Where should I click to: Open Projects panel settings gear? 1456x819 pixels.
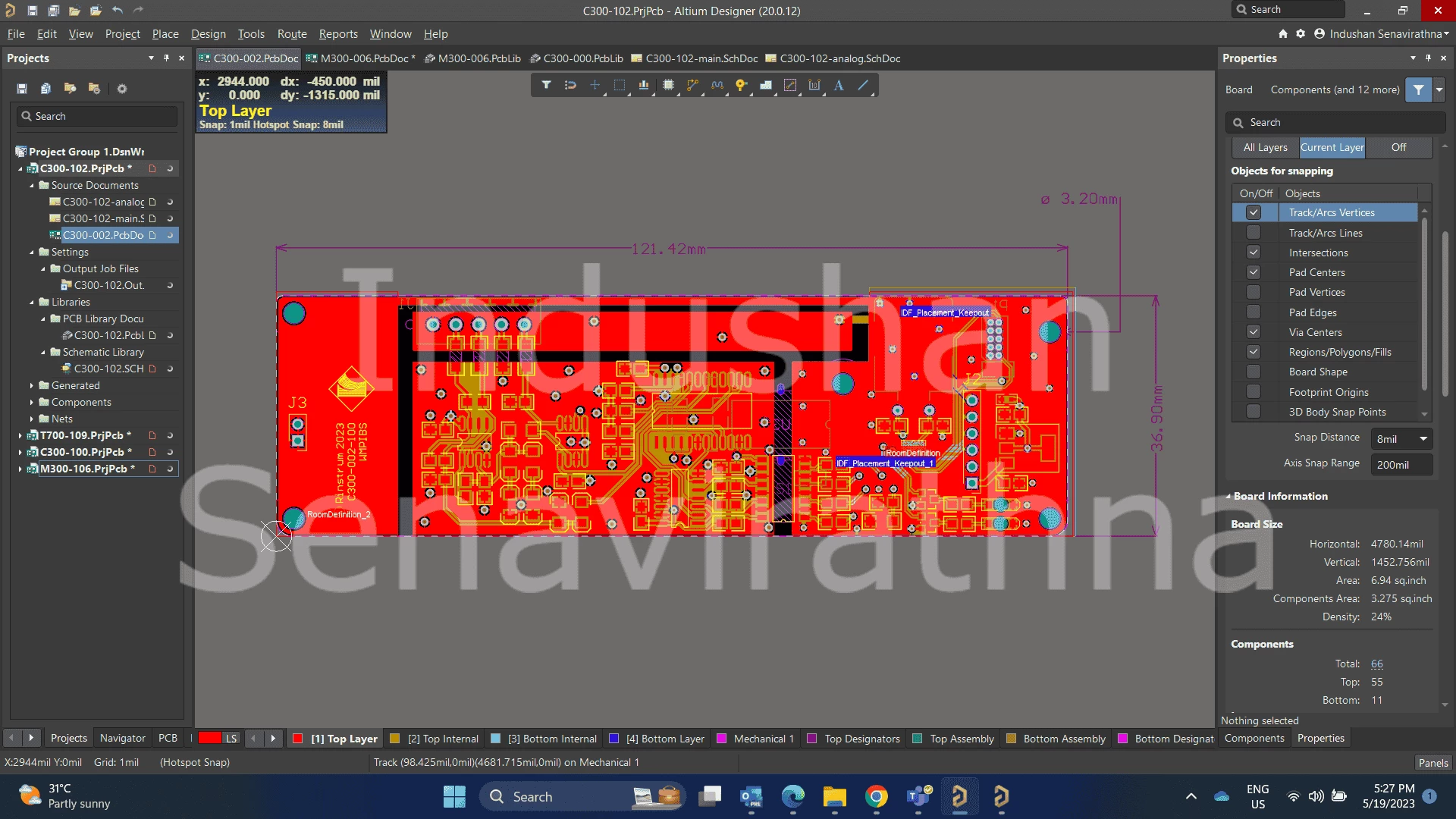[122, 89]
